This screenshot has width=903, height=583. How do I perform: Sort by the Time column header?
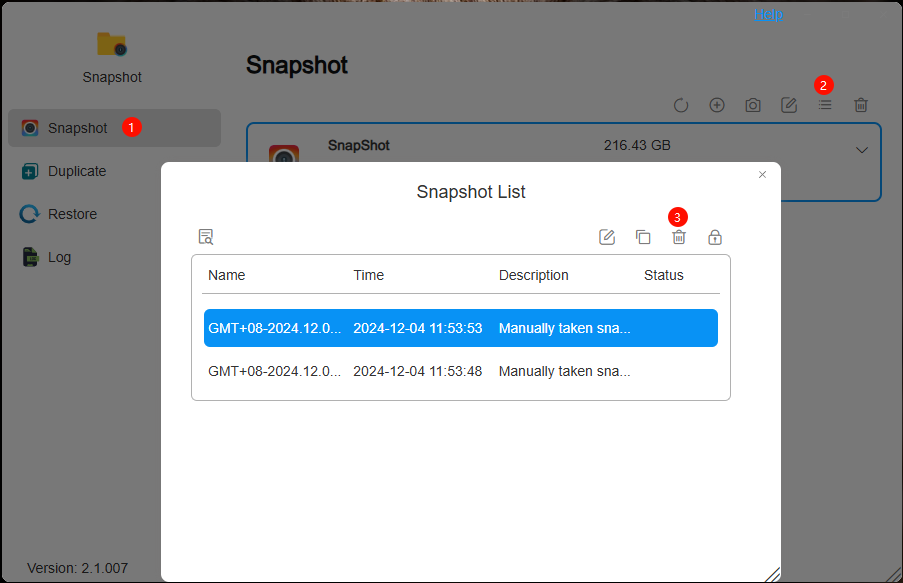369,275
